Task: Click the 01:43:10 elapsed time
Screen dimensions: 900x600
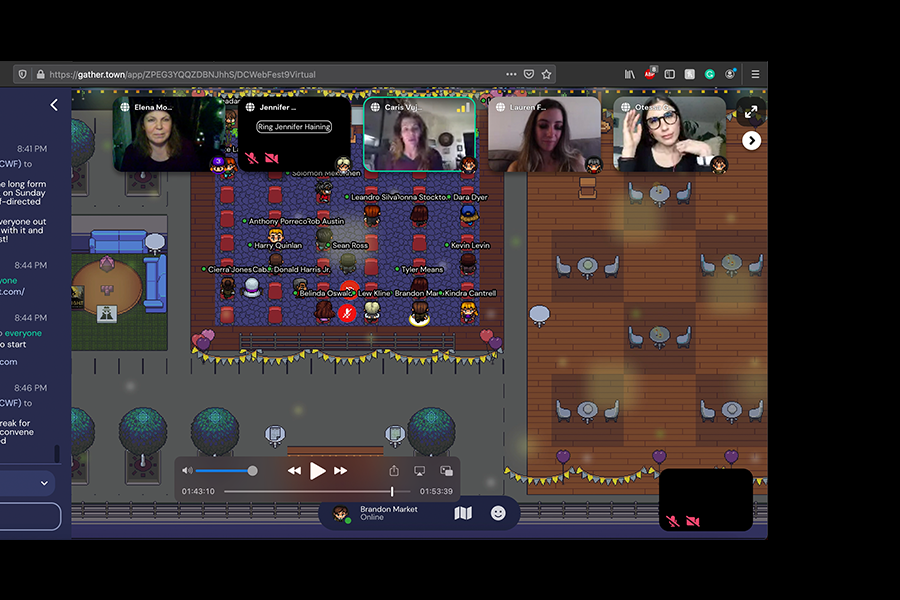Action: pos(198,491)
